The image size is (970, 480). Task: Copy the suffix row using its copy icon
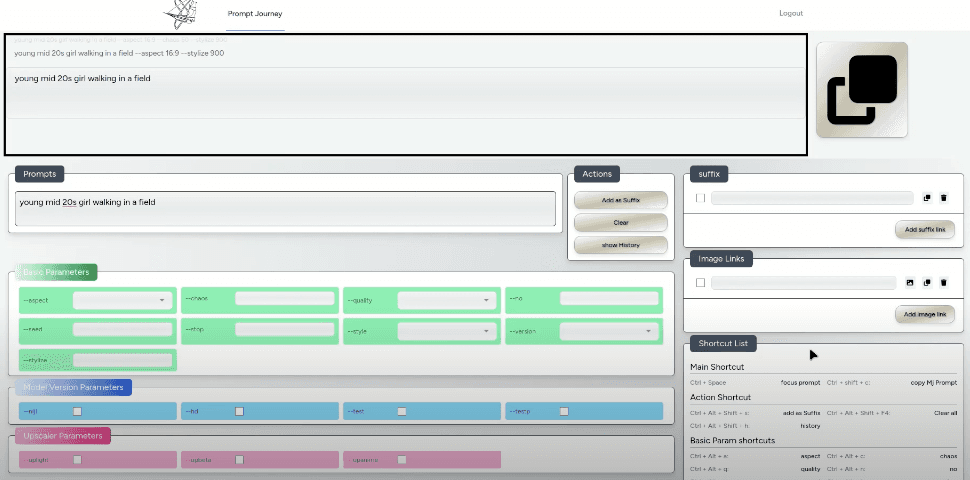tap(927, 198)
